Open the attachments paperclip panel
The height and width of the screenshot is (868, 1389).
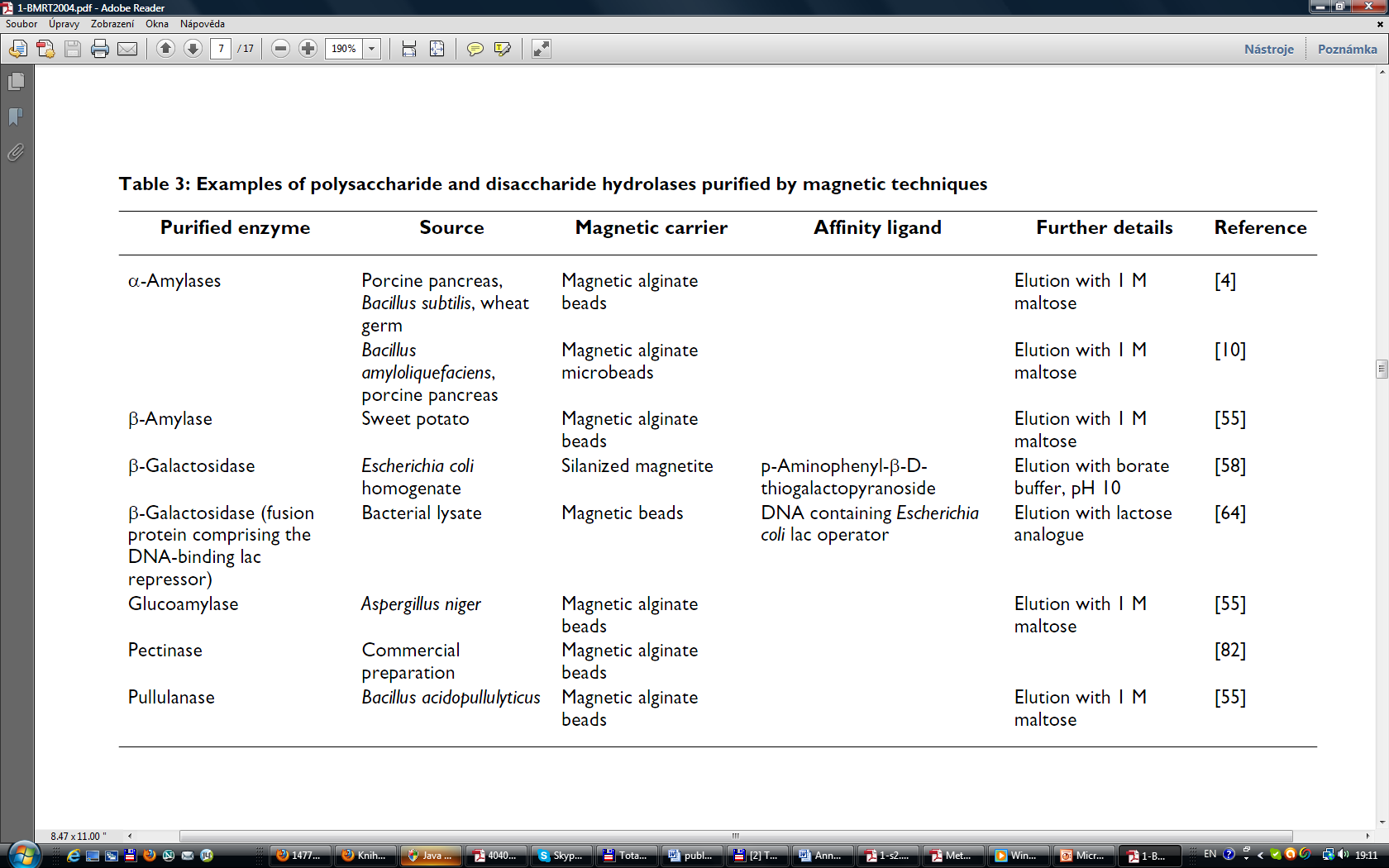16,152
